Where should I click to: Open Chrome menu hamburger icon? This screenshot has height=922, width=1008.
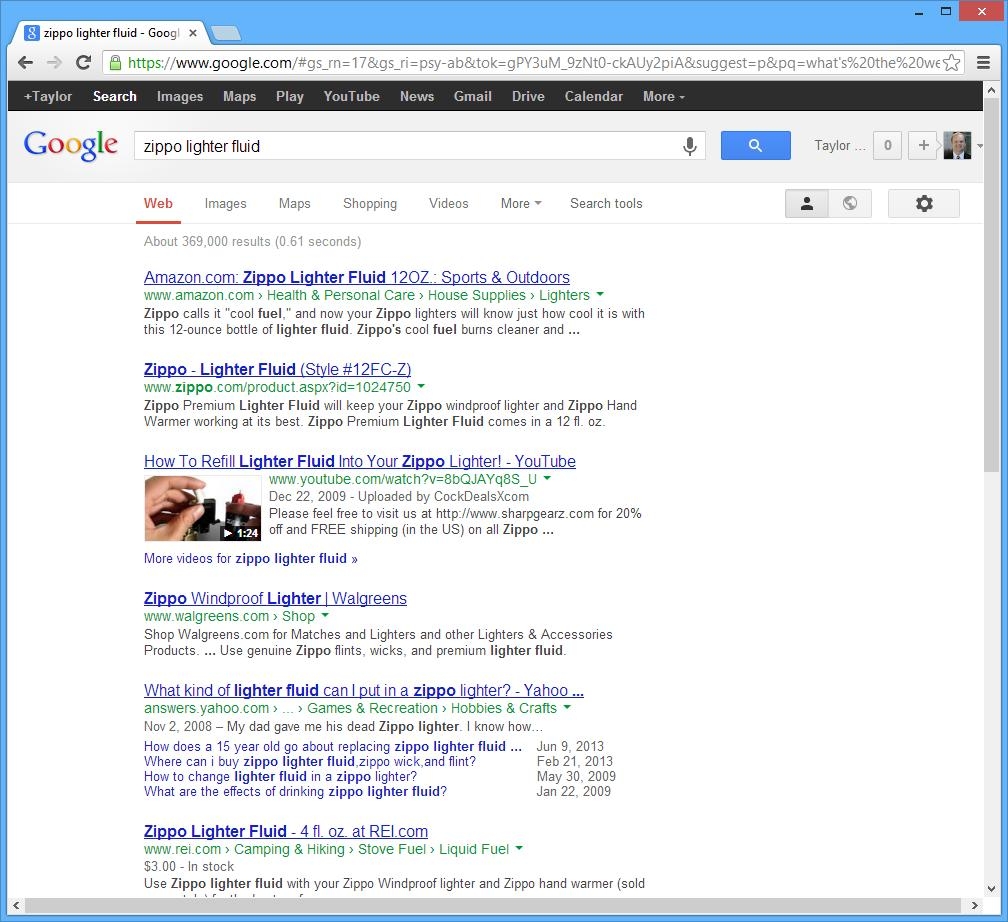(983, 62)
